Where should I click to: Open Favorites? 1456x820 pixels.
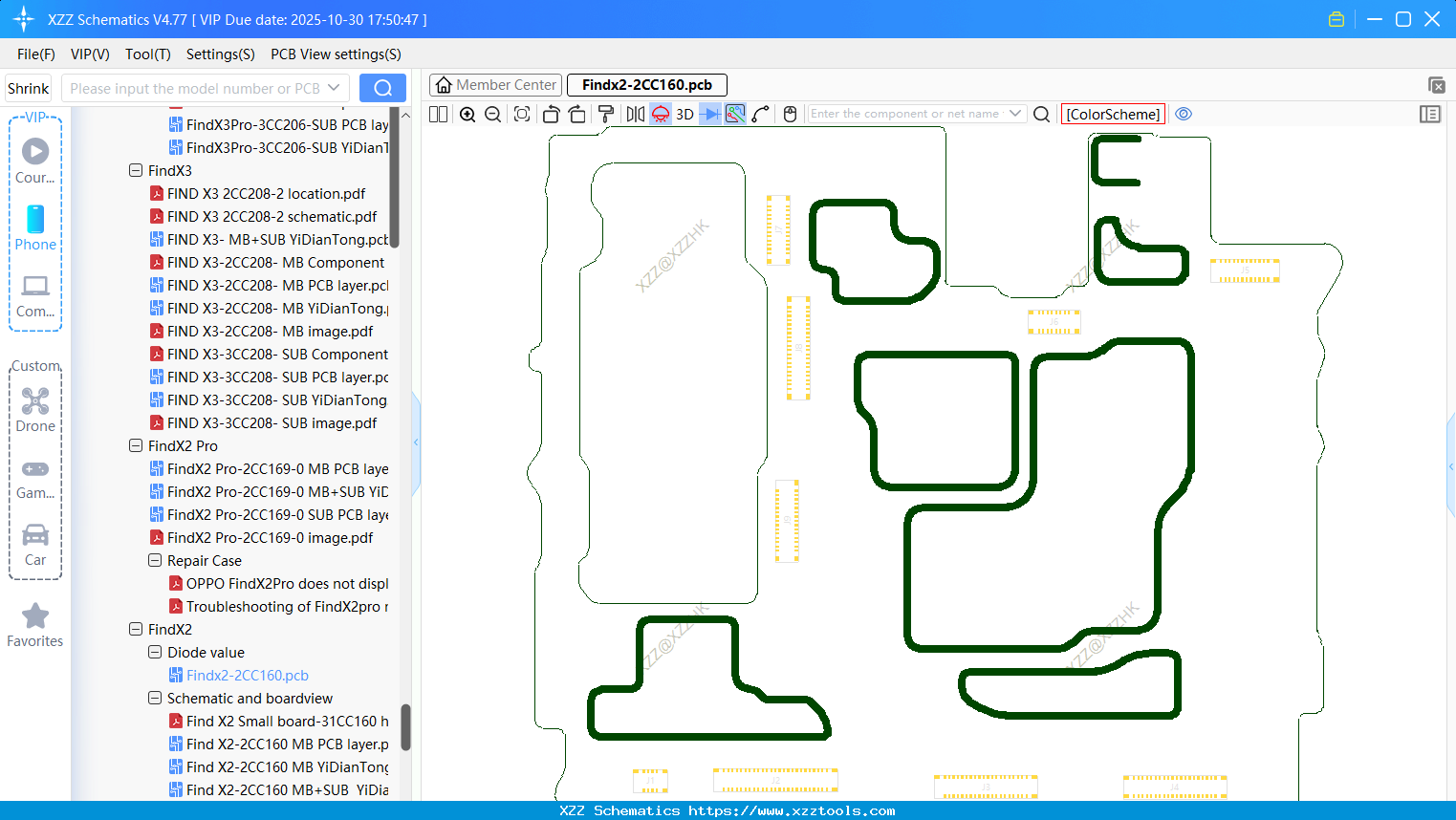(x=35, y=625)
